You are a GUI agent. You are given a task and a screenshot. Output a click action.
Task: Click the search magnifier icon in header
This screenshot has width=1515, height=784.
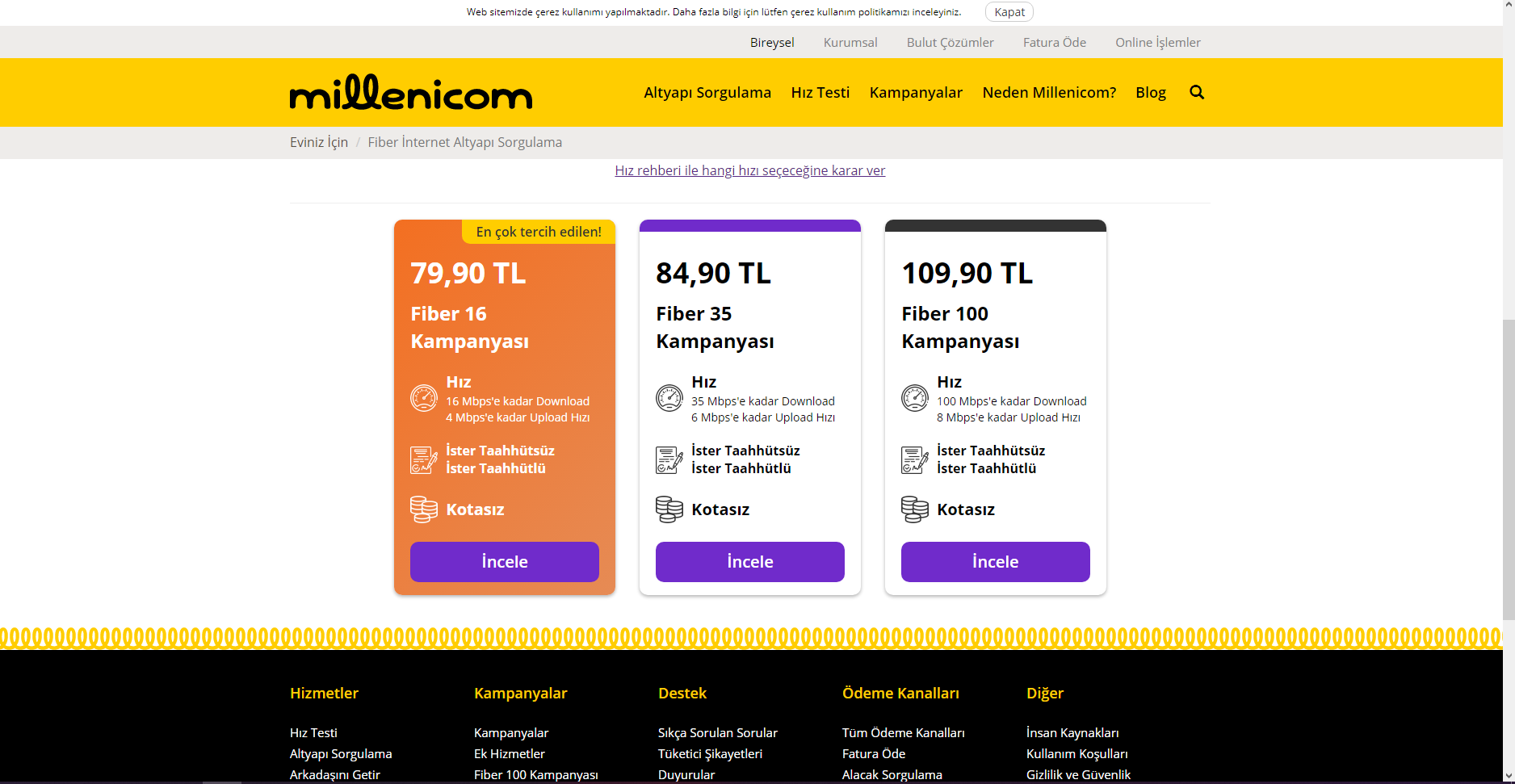[x=1197, y=92]
